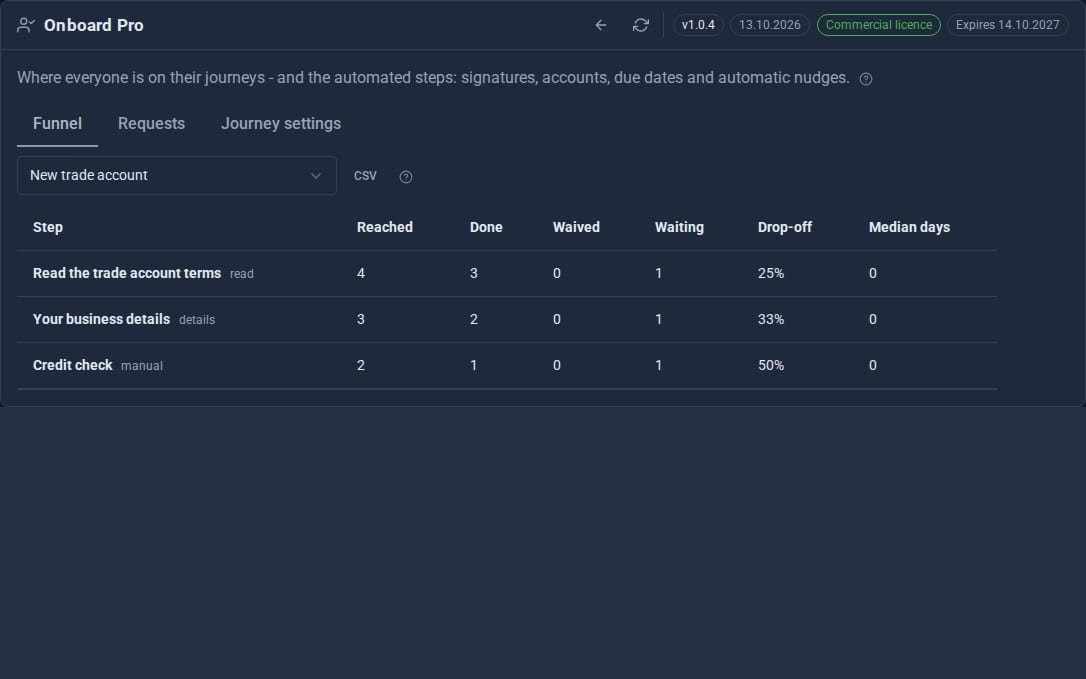Click the Median days column header

(909, 227)
